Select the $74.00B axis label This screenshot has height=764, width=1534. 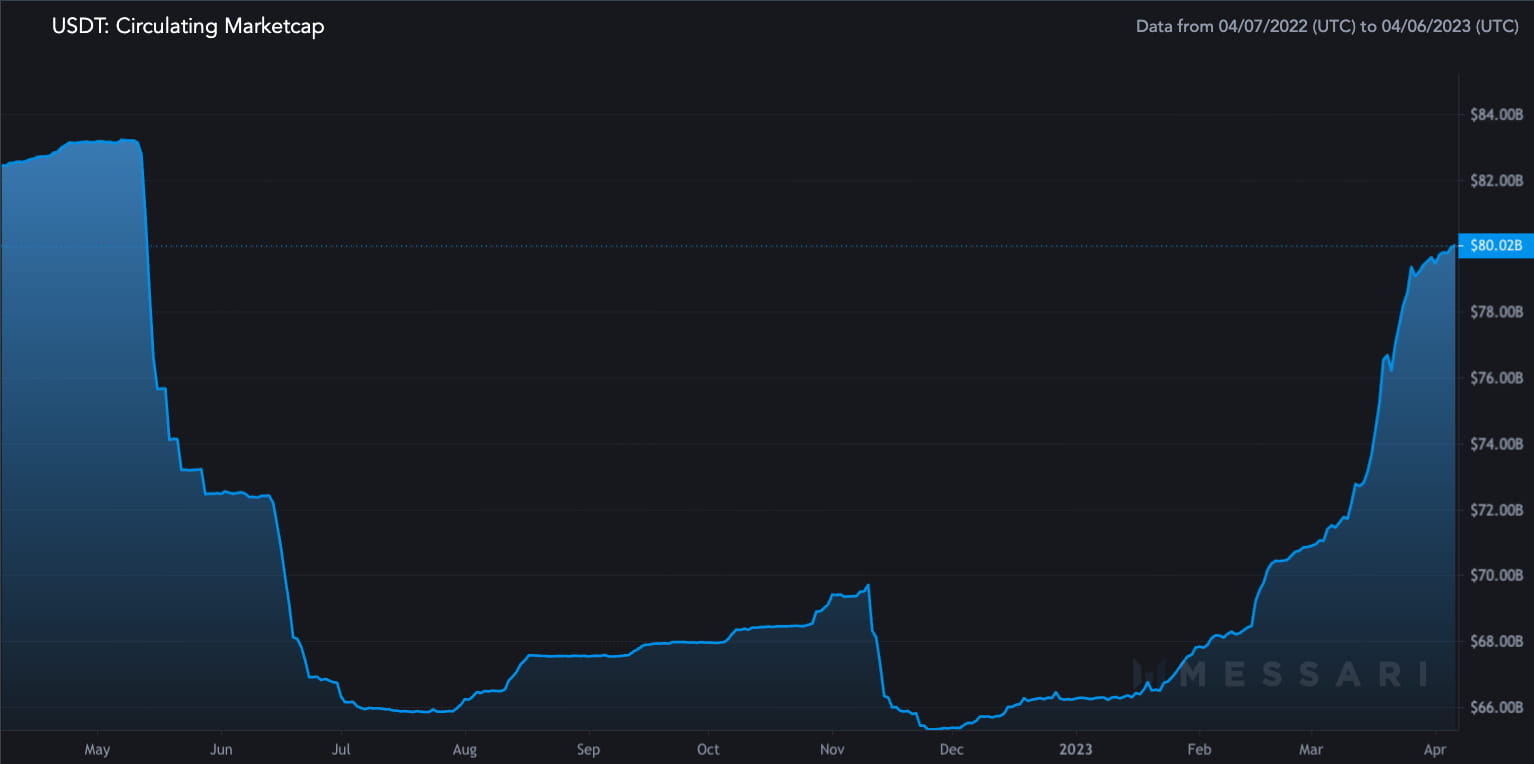[1496, 444]
